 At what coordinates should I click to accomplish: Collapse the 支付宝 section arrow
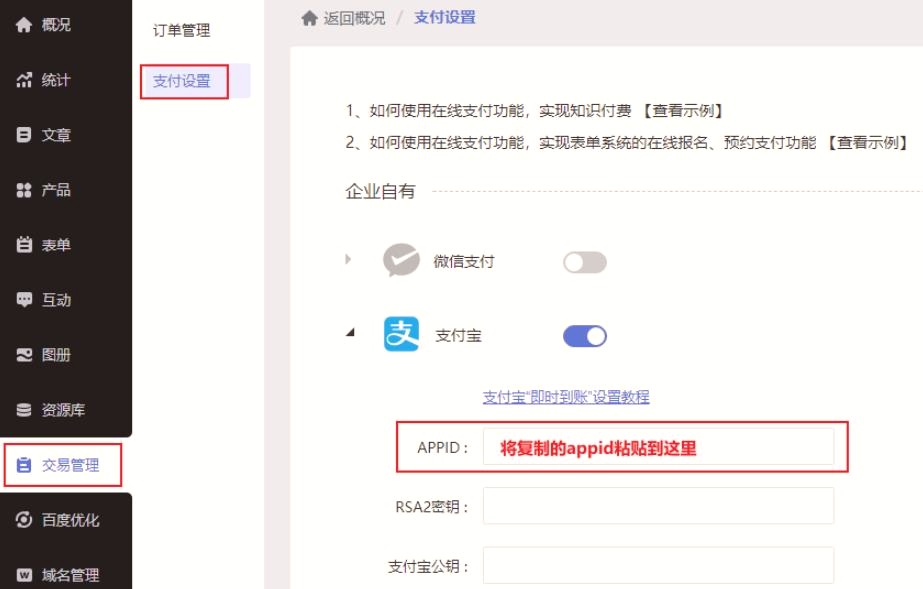349,334
